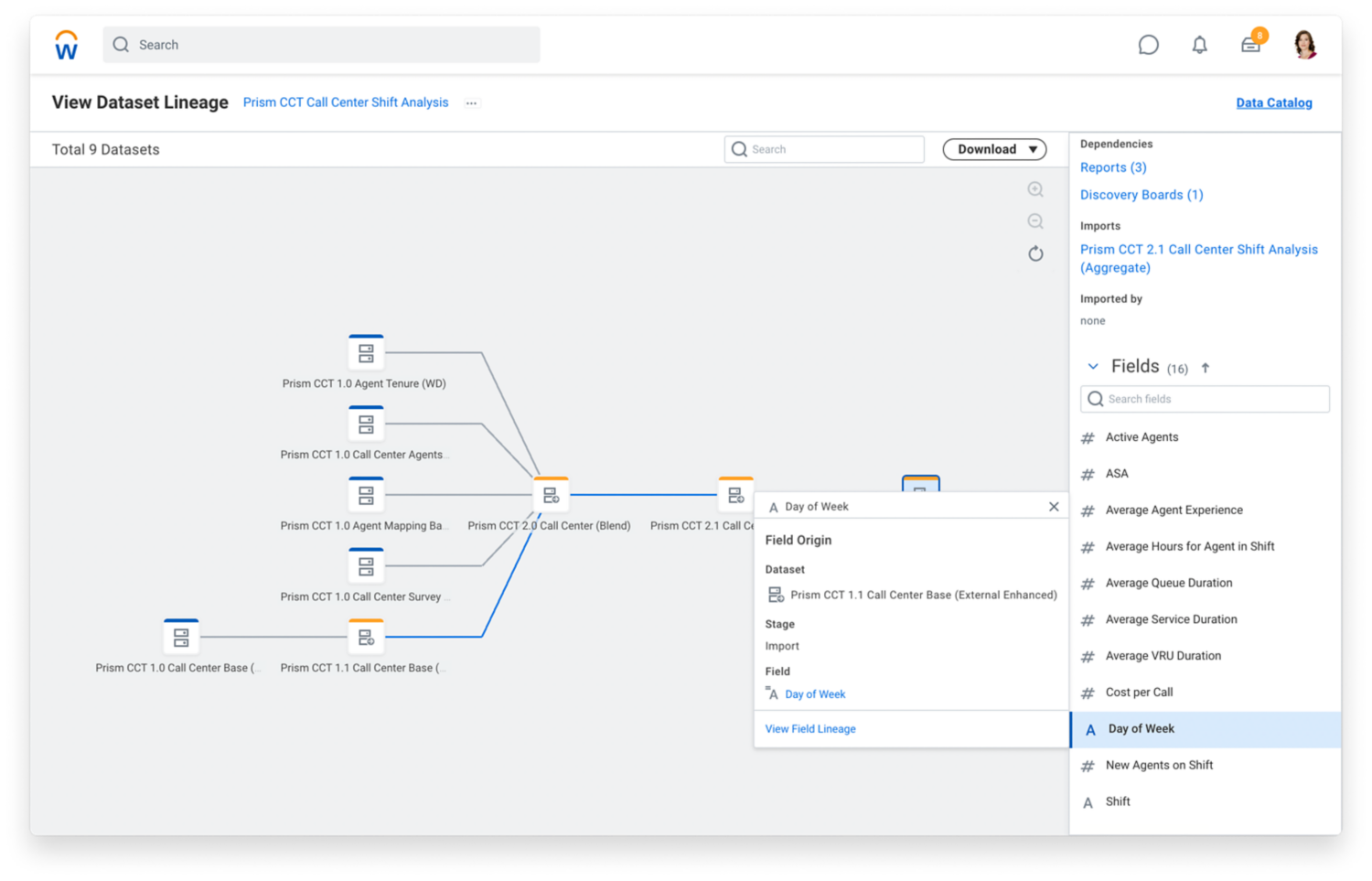Open the notifications bell
Viewport: 1372px width, 881px height.
pos(1199,45)
